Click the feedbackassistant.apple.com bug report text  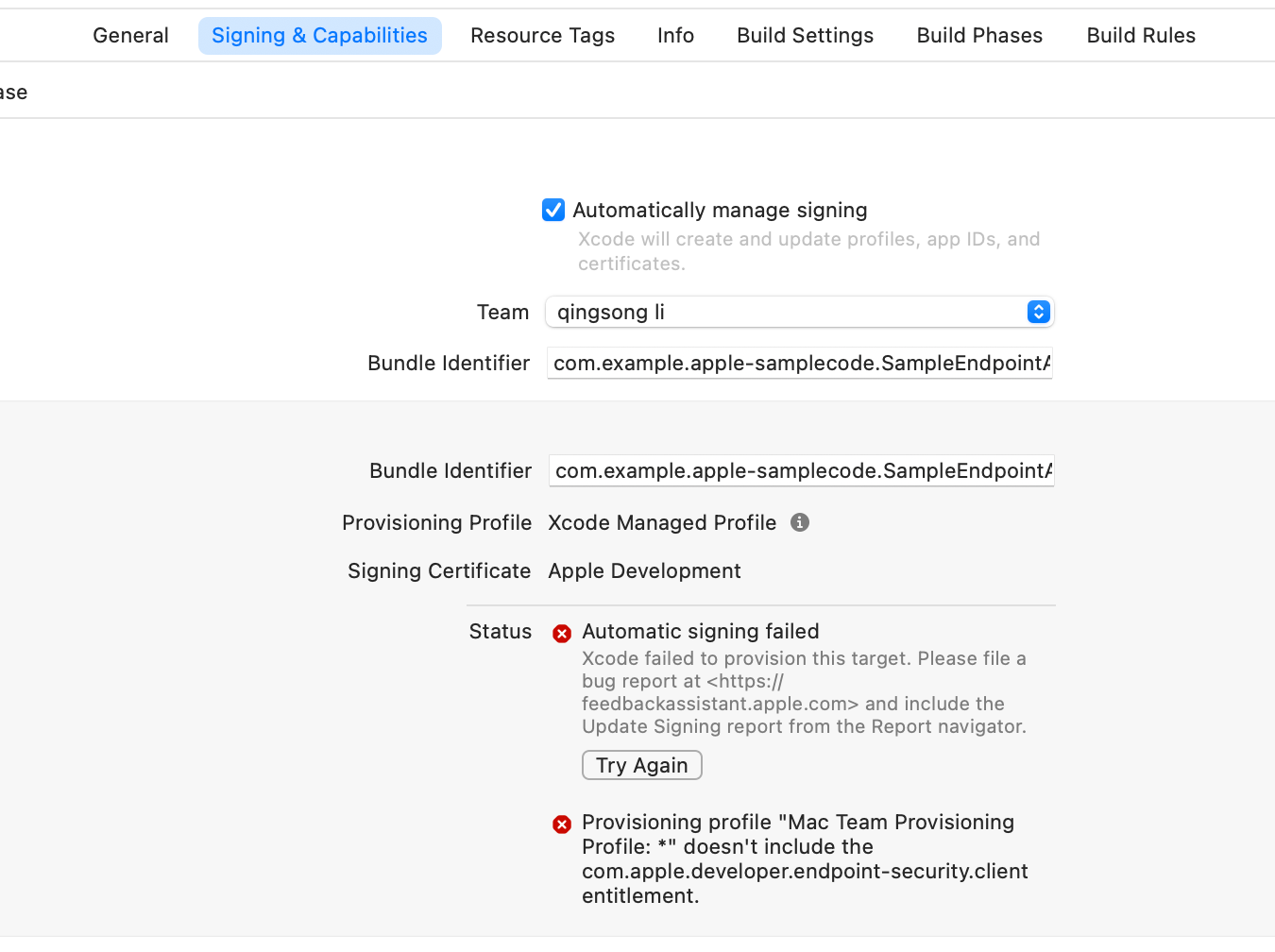(x=720, y=704)
